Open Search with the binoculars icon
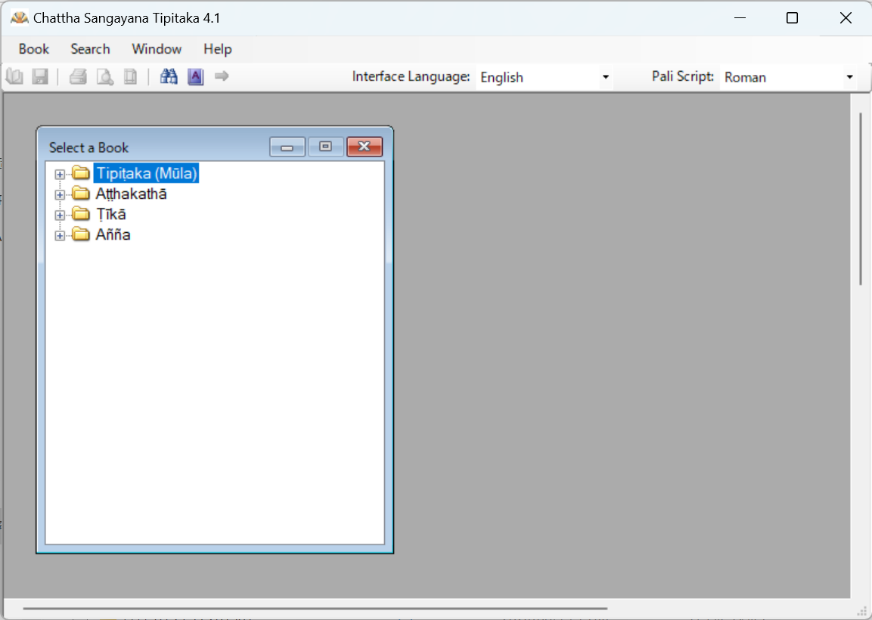 pos(169,77)
